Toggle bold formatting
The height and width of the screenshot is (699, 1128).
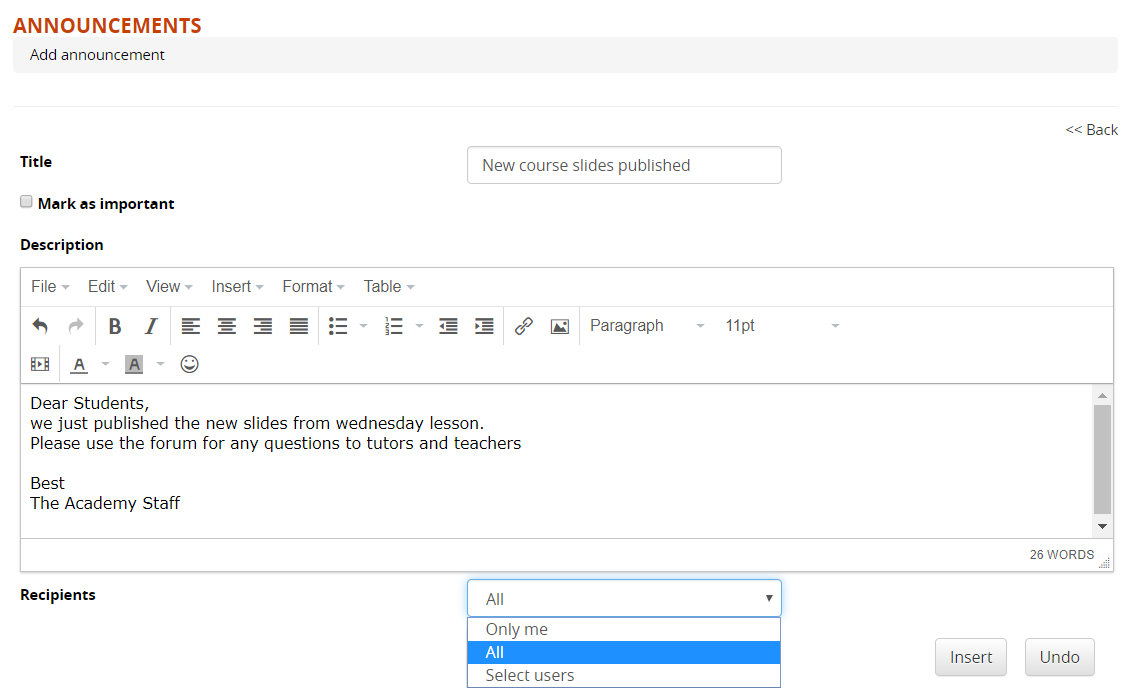pos(115,326)
